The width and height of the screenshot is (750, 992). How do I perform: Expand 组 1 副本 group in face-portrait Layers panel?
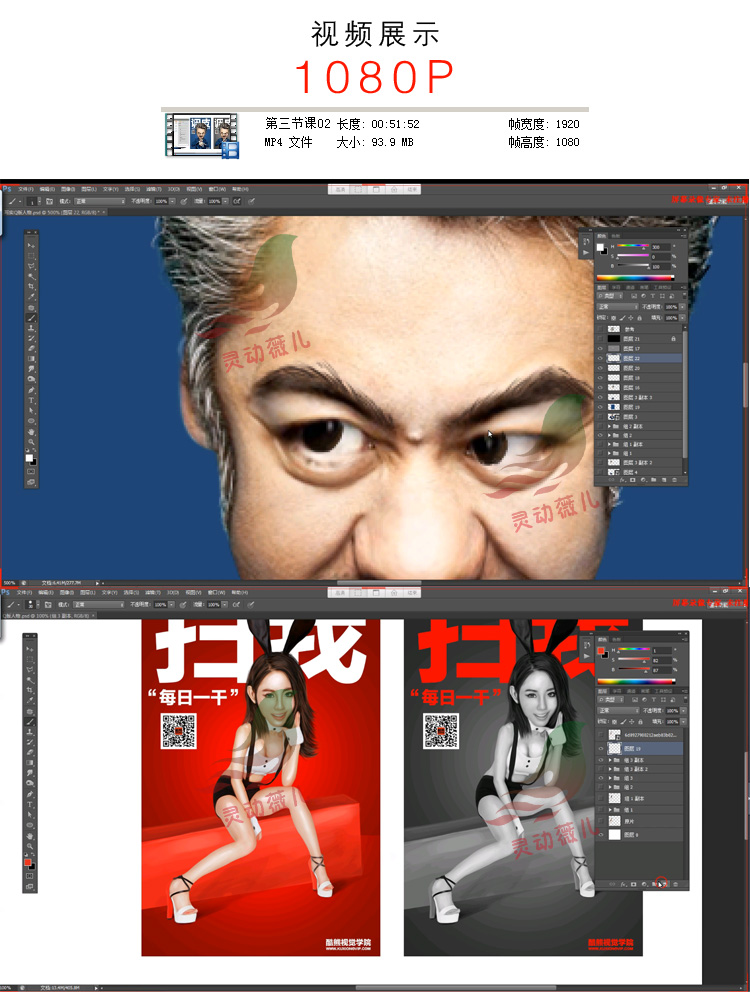(609, 444)
